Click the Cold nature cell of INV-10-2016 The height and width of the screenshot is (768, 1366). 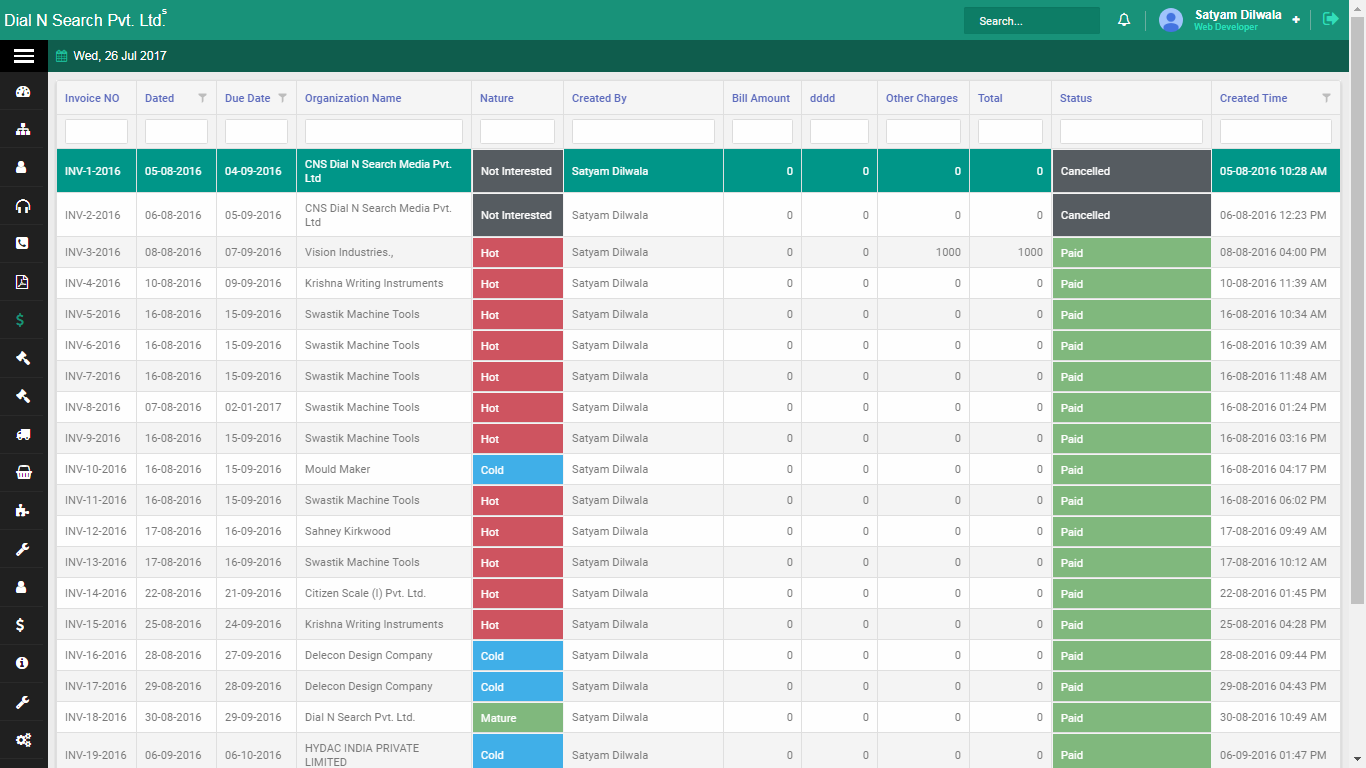click(517, 470)
